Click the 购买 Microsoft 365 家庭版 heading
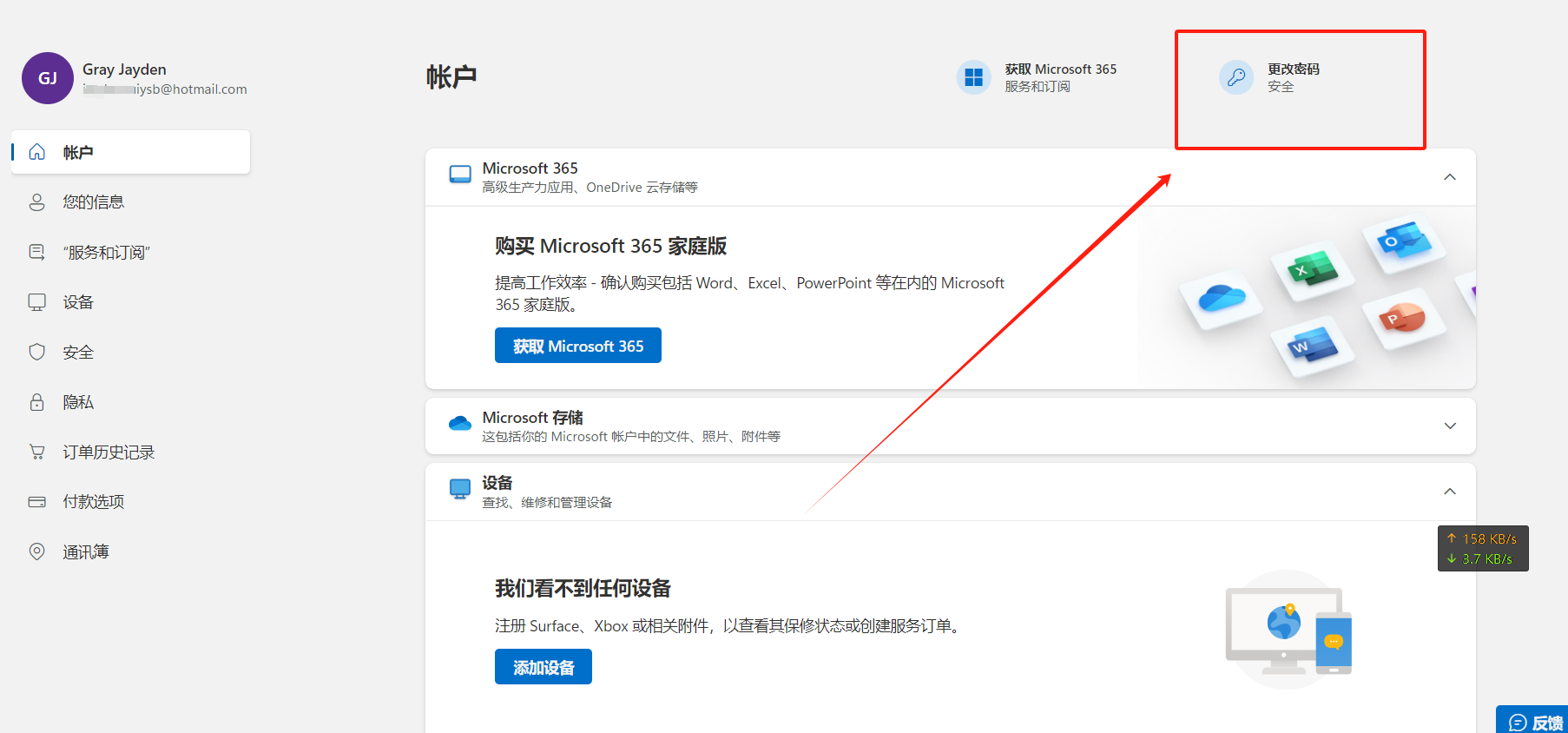The height and width of the screenshot is (733, 1568). pos(610,247)
